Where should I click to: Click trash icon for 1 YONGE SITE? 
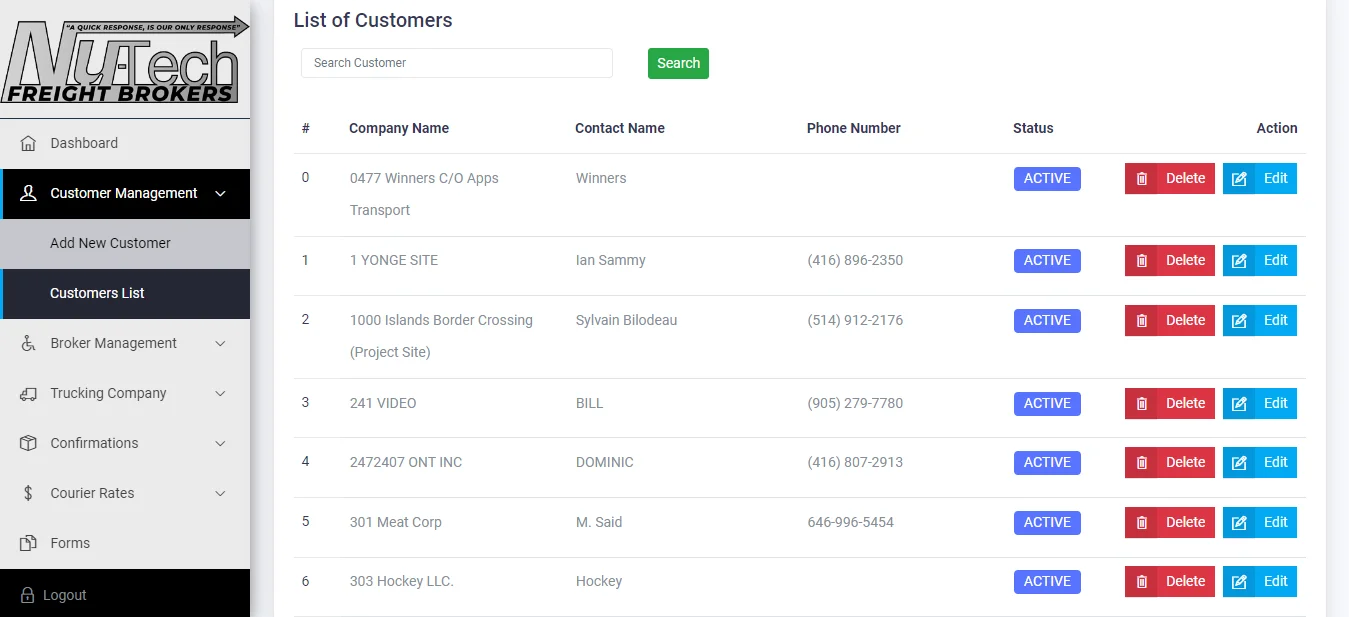[1141, 261]
